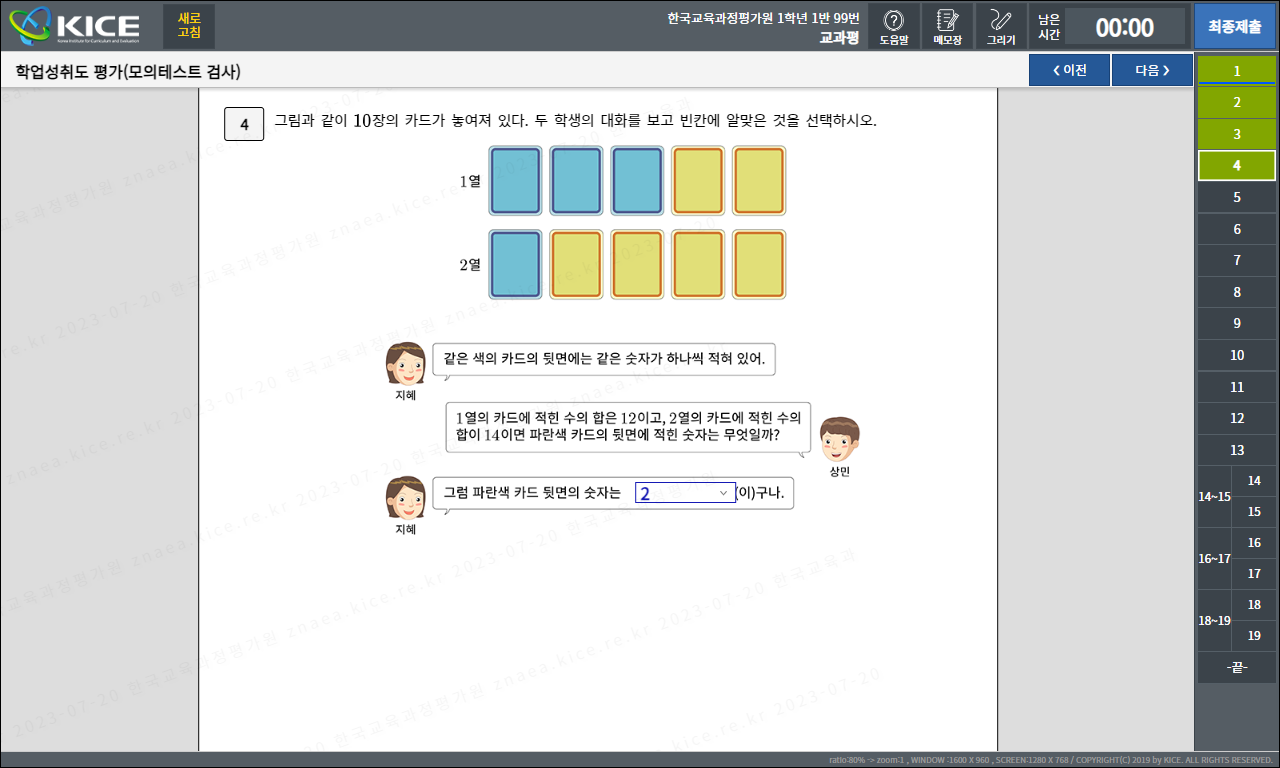Image resolution: width=1280 pixels, height=768 pixels.
Task: Jump to question 16 in navigator
Action: (1254, 543)
